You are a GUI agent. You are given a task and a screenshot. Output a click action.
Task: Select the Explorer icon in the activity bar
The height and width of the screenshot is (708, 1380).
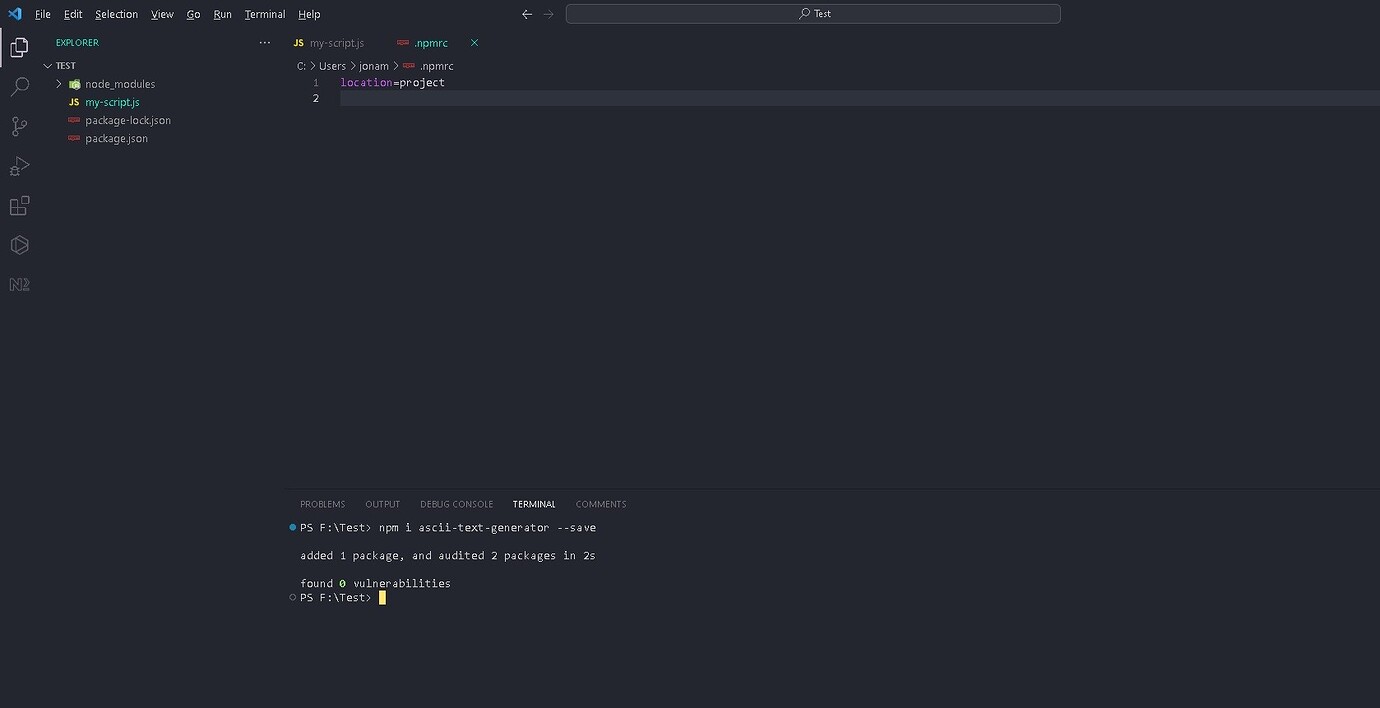click(x=19, y=47)
